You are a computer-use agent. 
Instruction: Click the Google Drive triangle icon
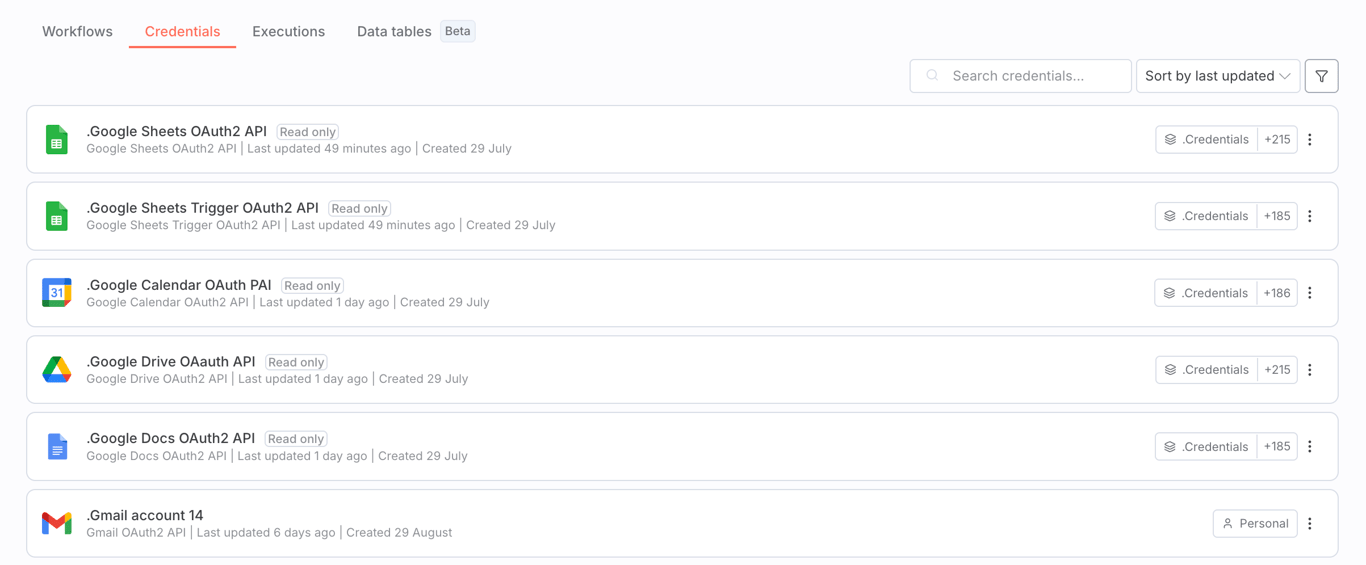tap(57, 370)
